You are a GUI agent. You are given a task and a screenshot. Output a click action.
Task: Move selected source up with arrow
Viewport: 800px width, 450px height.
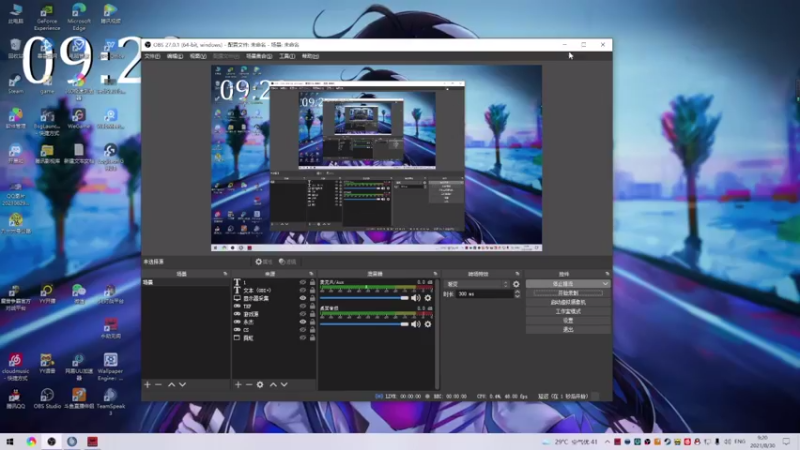(x=271, y=384)
